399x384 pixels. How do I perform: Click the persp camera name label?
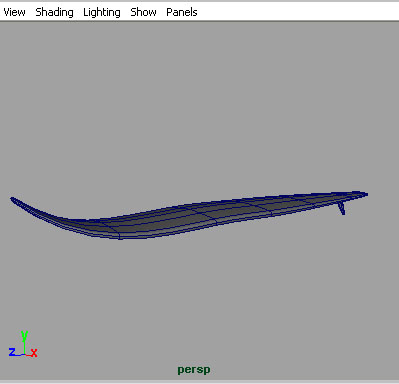click(x=194, y=370)
